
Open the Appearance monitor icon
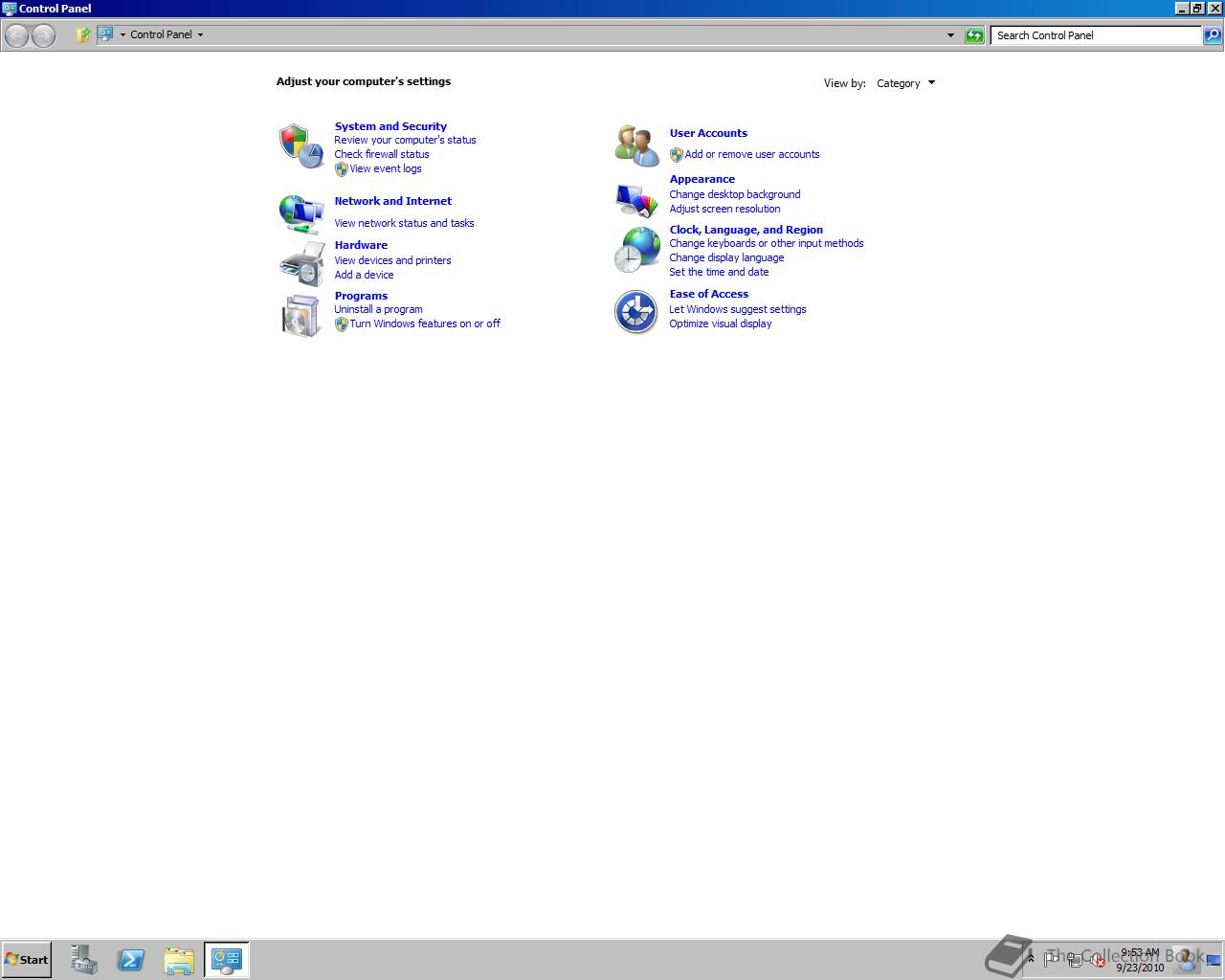coord(636,201)
